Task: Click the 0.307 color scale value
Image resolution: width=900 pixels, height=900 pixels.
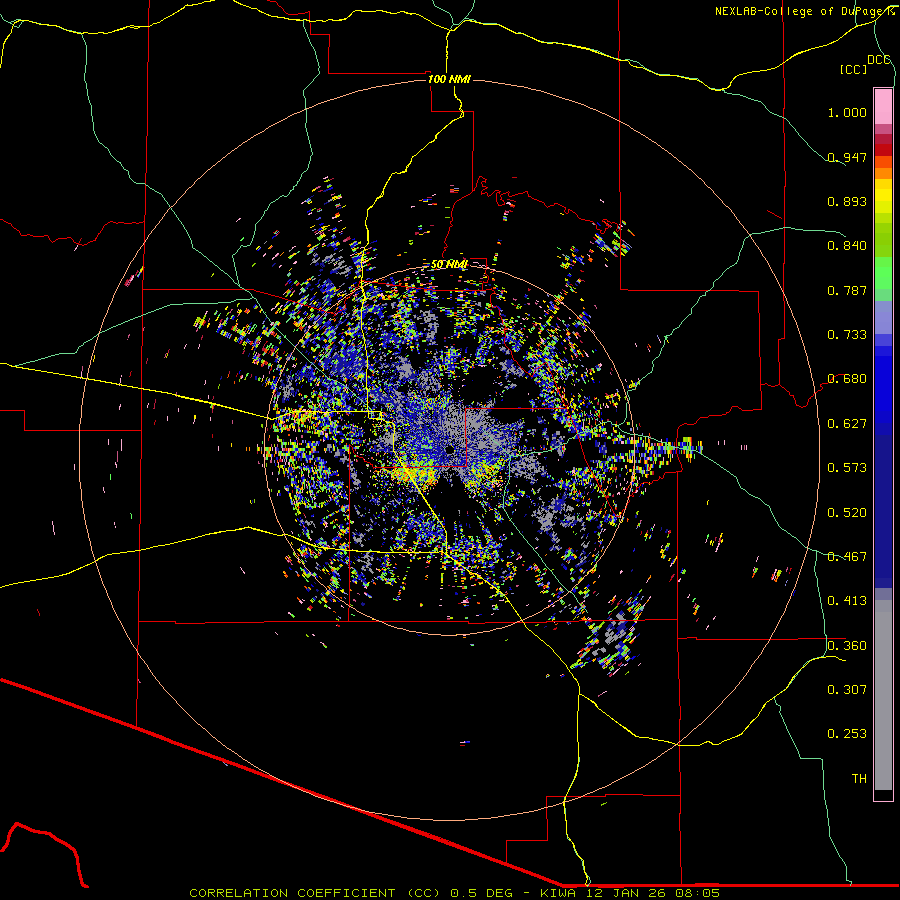Action: click(847, 690)
